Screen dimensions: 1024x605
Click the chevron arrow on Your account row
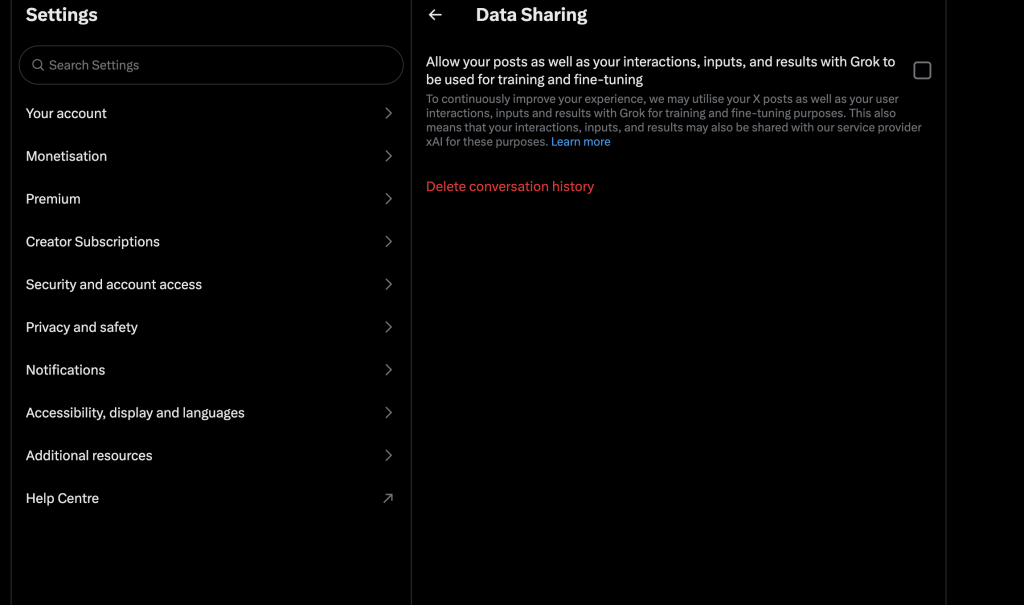[388, 114]
